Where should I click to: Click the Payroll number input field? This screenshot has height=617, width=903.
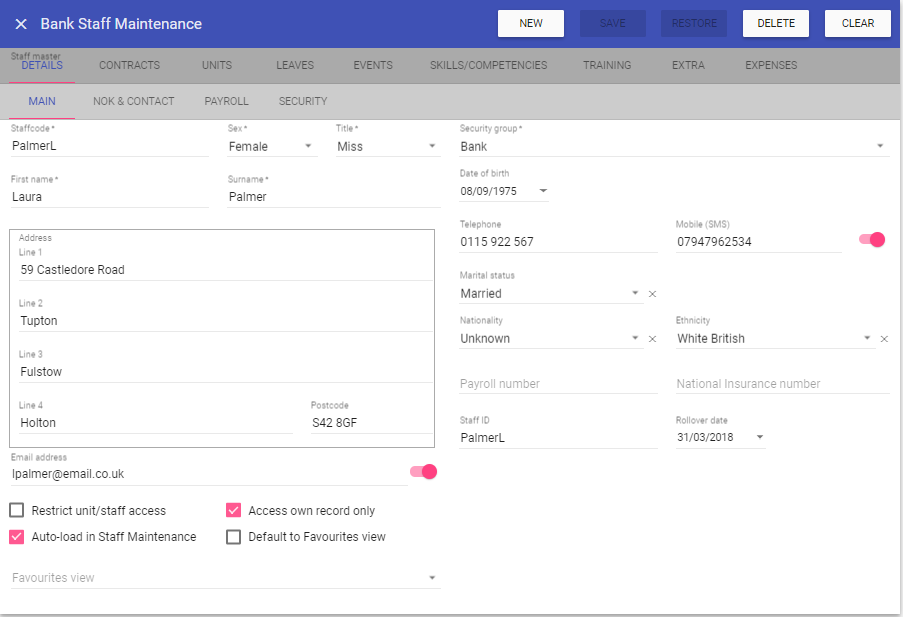tap(558, 384)
